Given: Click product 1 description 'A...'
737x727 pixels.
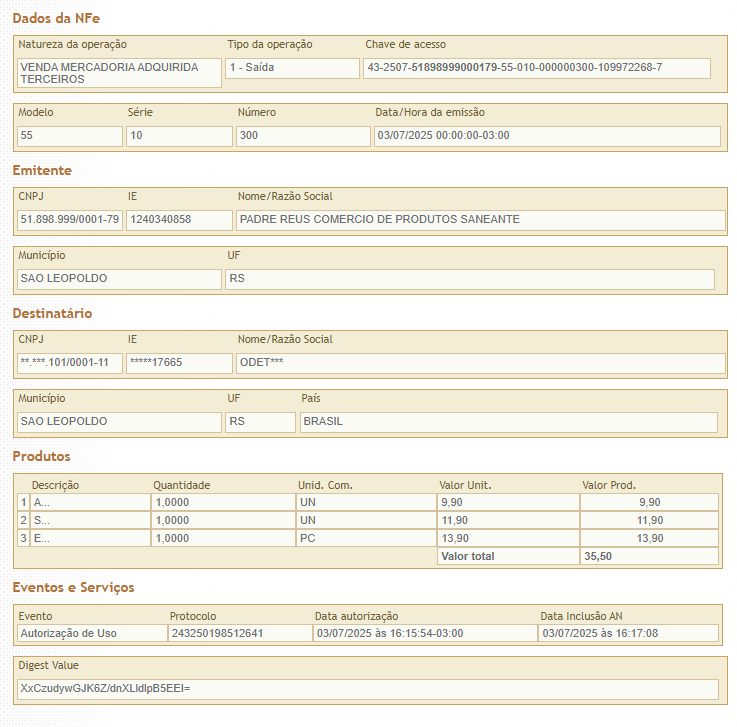Looking at the screenshot, I should click(x=90, y=502).
